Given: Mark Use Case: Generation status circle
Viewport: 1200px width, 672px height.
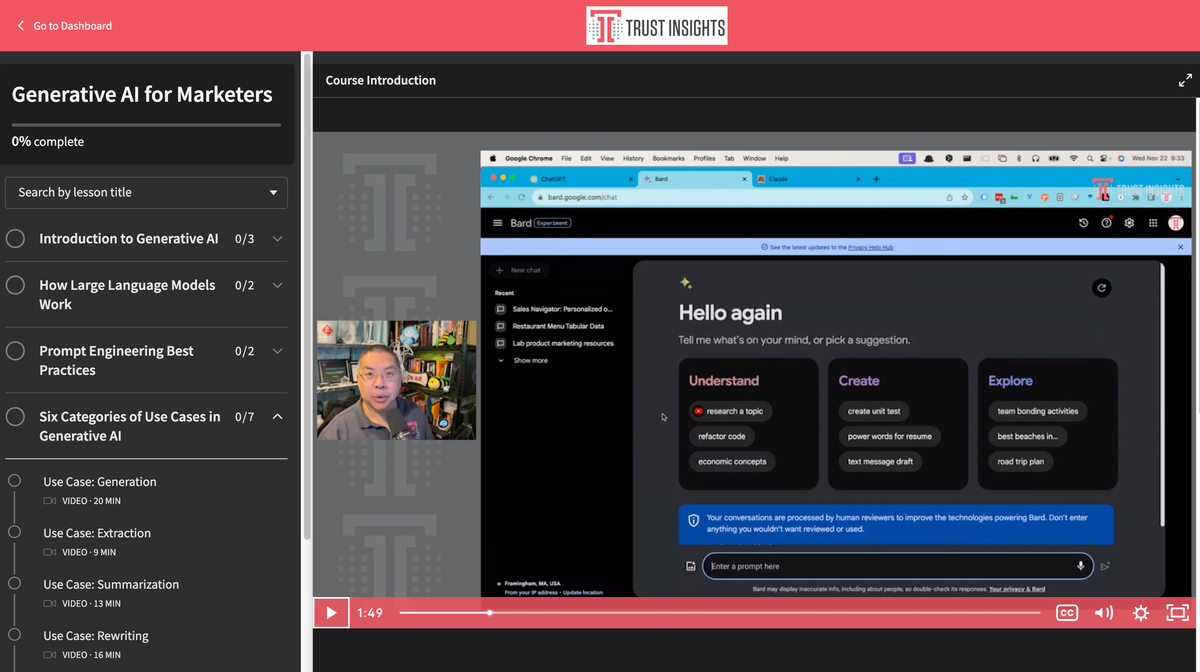Looking at the screenshot, I should pos(14,481).
